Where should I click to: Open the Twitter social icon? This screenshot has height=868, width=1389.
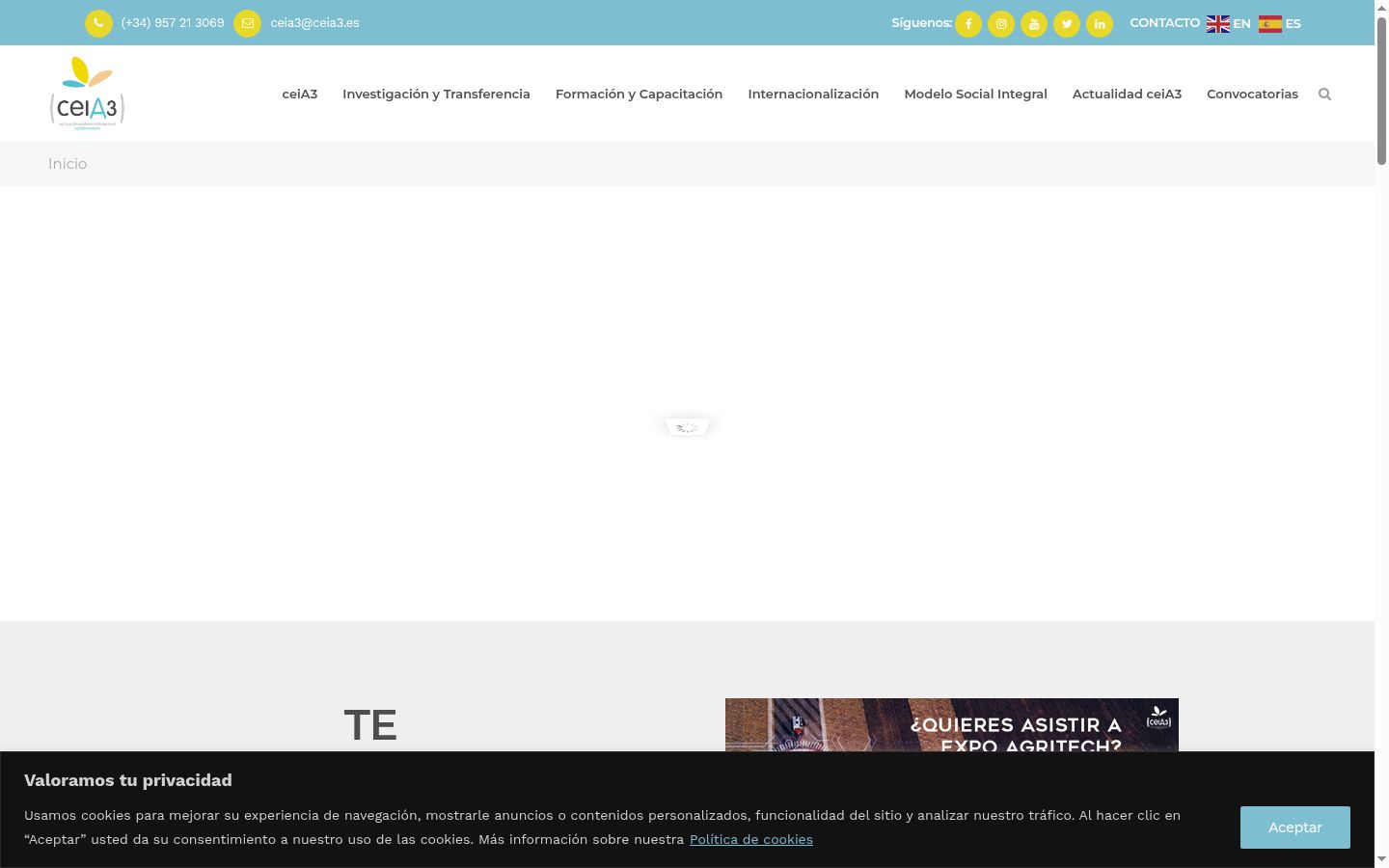1067,24
